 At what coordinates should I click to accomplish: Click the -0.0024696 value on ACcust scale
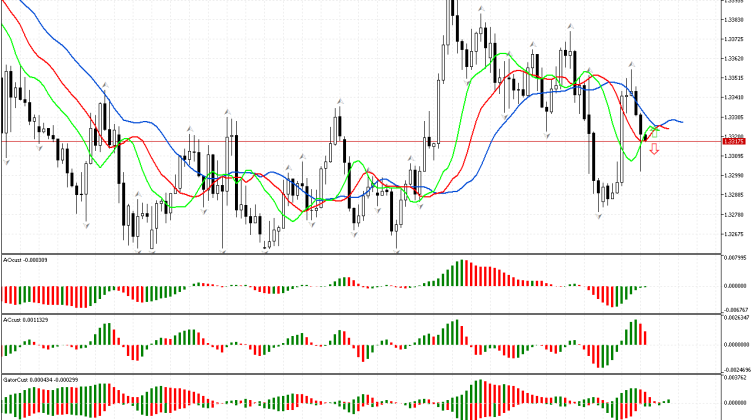[x=735, y=369]
